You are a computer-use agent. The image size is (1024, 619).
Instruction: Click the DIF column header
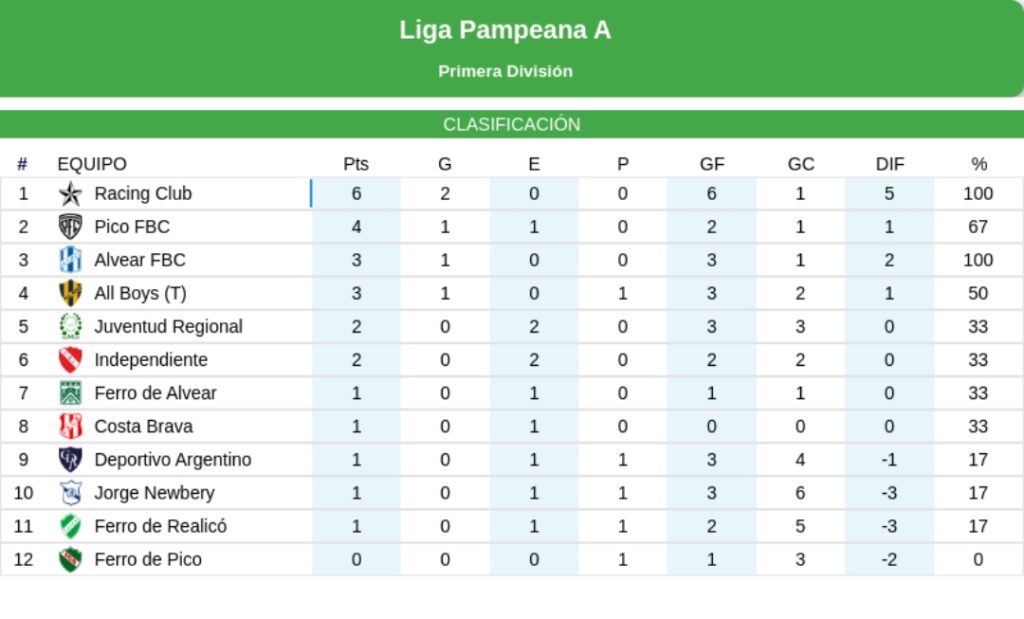click(889, 164)
